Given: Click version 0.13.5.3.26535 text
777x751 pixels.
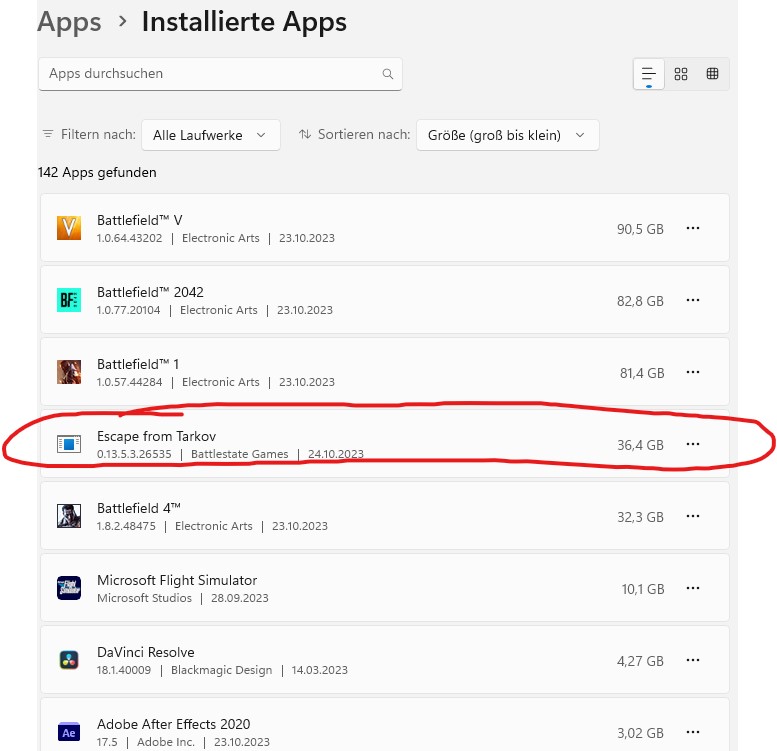Looking at the screenshot, I should [134, 454].
